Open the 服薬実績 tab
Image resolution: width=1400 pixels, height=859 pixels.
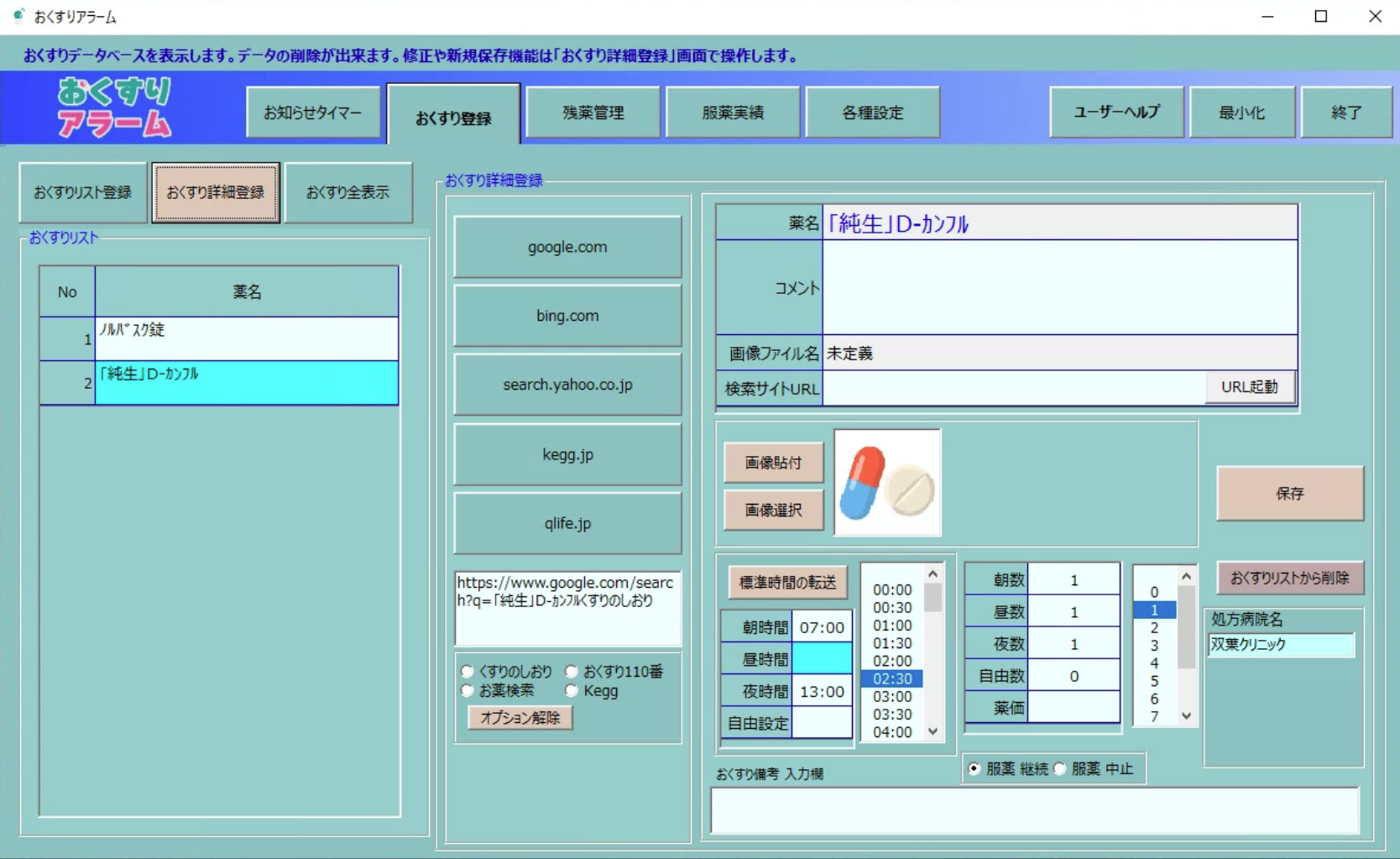pos(732,113)
